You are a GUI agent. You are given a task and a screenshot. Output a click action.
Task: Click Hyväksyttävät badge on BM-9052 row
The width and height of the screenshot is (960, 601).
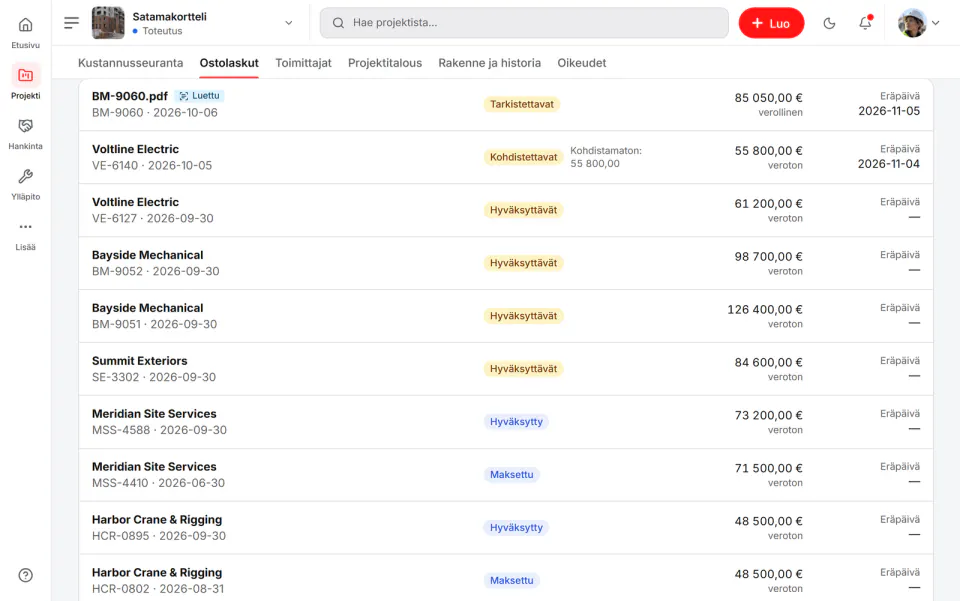tap(523, 263)
